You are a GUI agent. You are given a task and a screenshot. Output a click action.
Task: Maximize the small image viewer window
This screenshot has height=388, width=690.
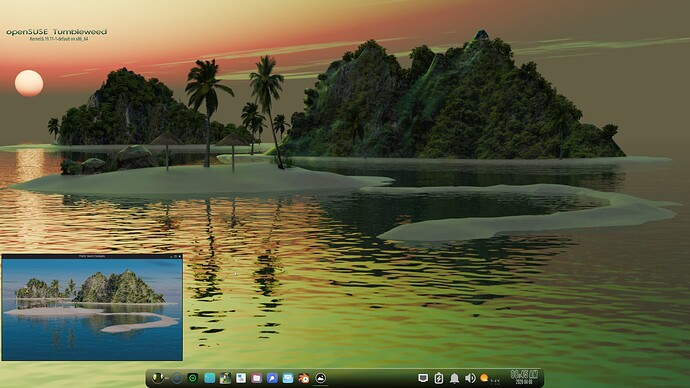[x=176, y=256]
